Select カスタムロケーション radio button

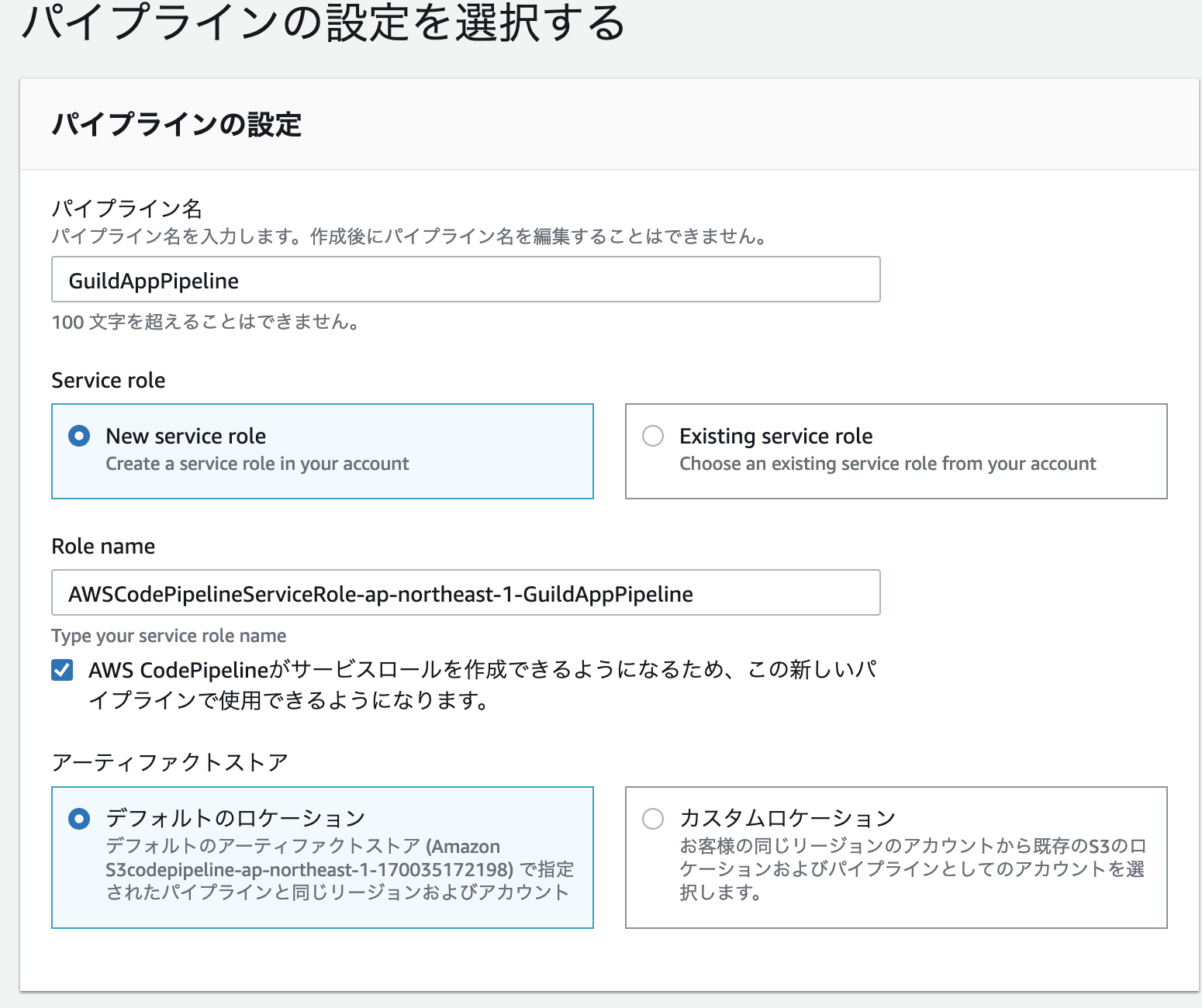pyautogui.click(x=653, y=819)
